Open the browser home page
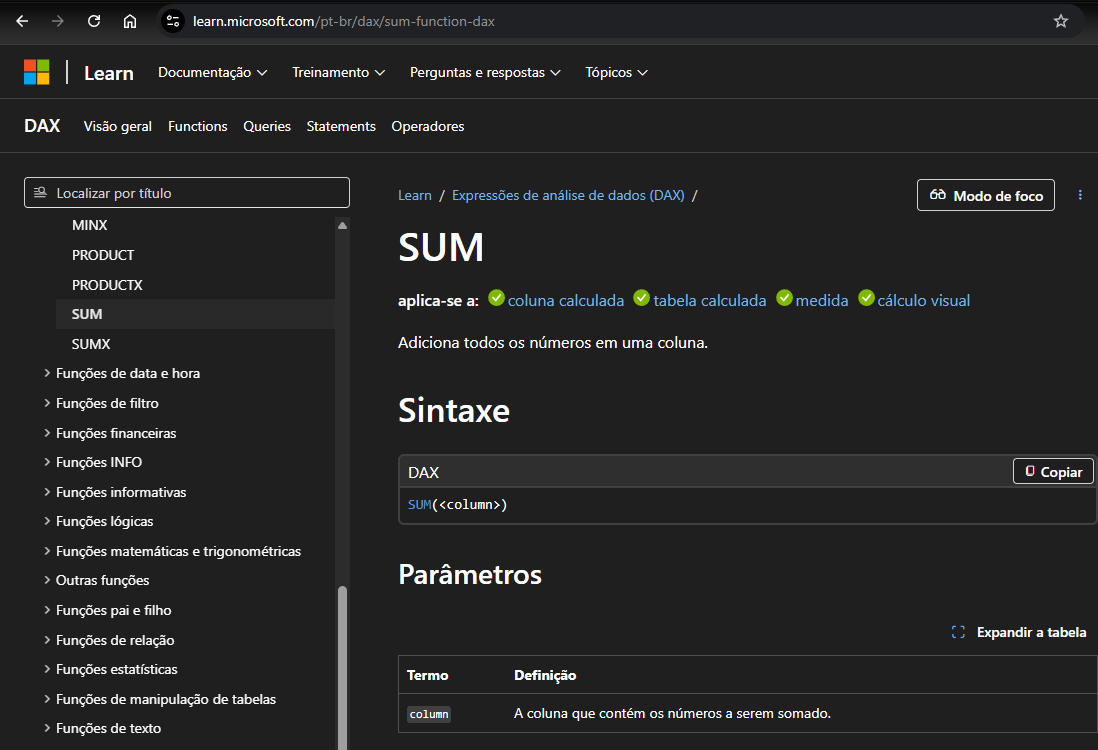The image size is (1098, 750). (x=130, y=21)
